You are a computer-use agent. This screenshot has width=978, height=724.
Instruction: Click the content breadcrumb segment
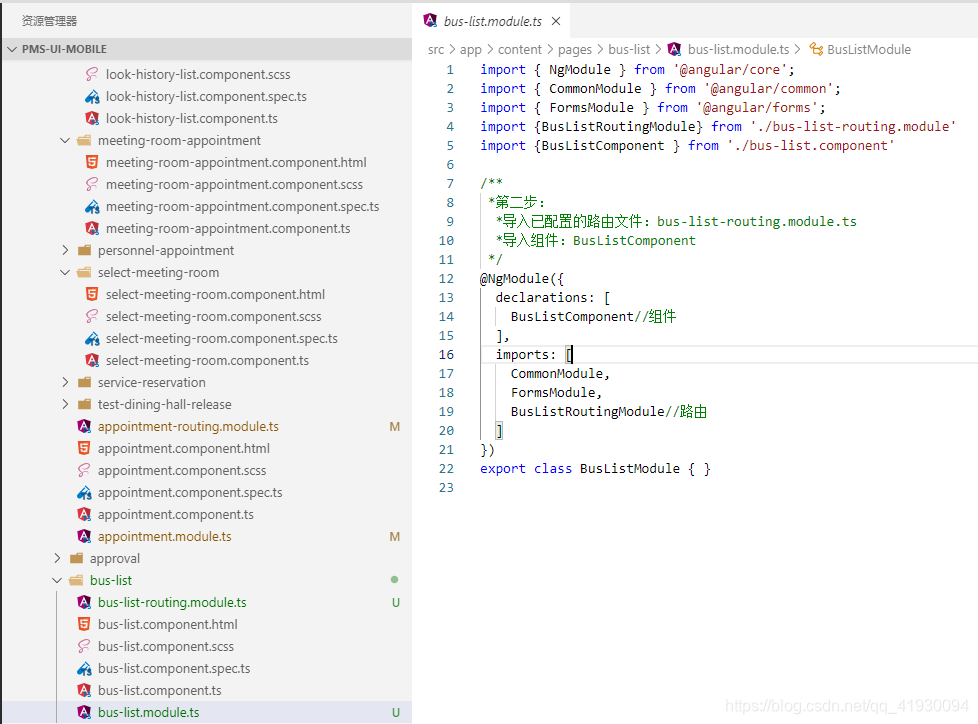click(x=520, y=49)
